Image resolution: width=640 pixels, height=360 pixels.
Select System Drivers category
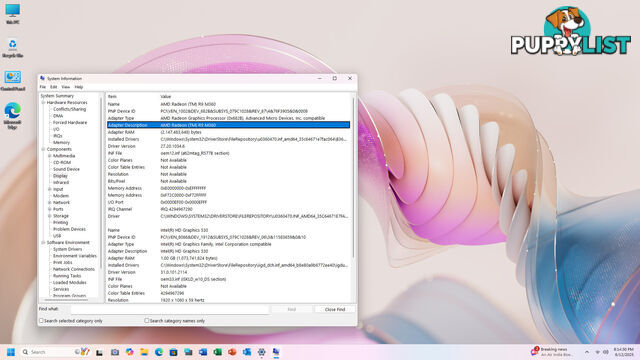point(67,249)
